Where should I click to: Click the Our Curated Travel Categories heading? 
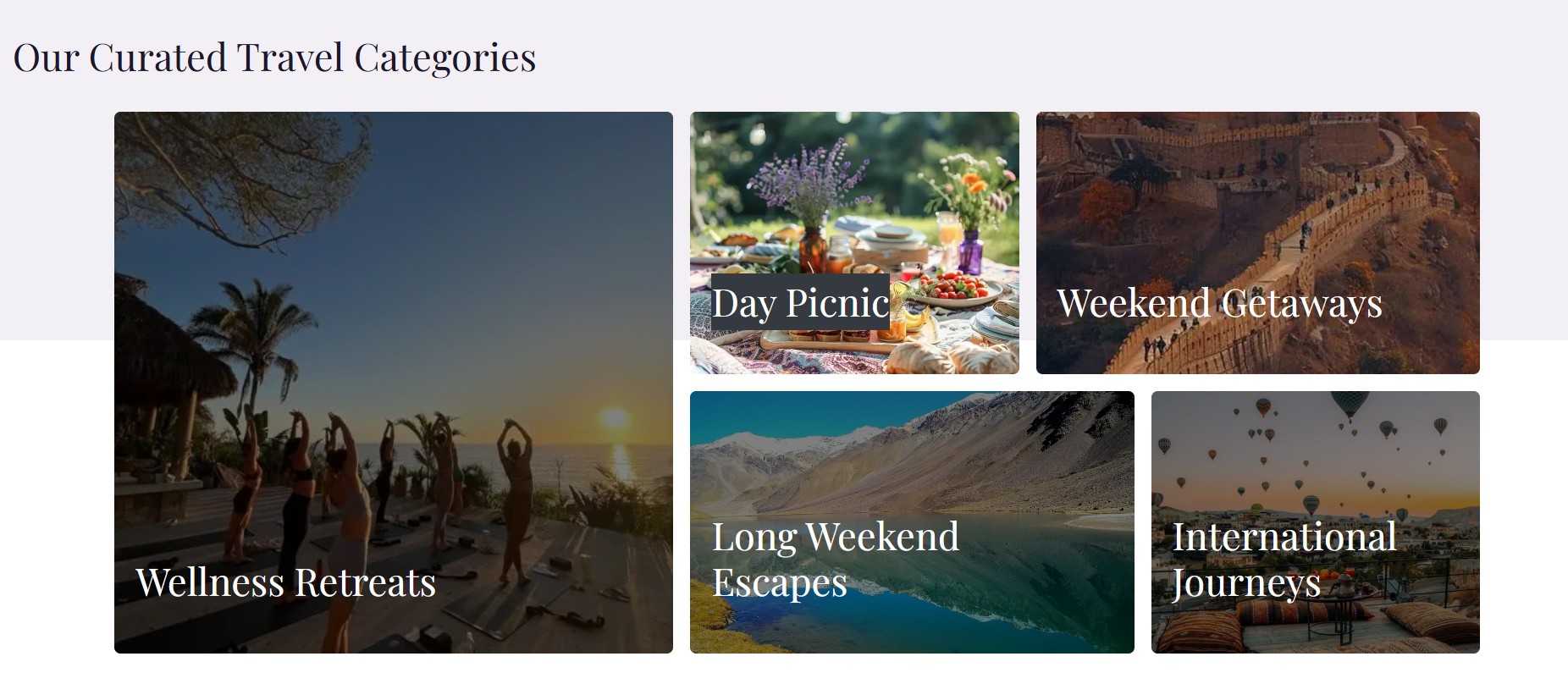[x=274, y=58]
